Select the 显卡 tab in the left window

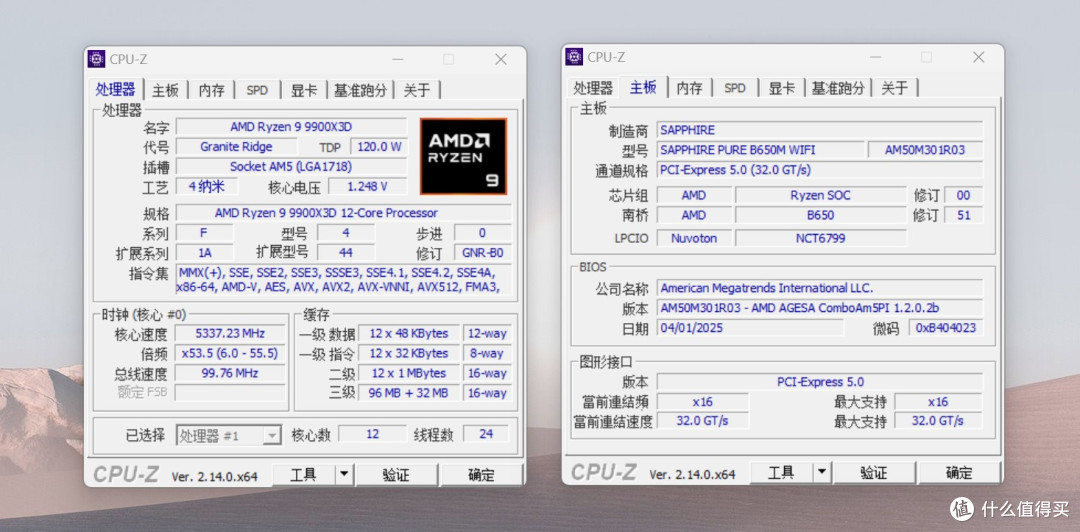click(304, 90)
